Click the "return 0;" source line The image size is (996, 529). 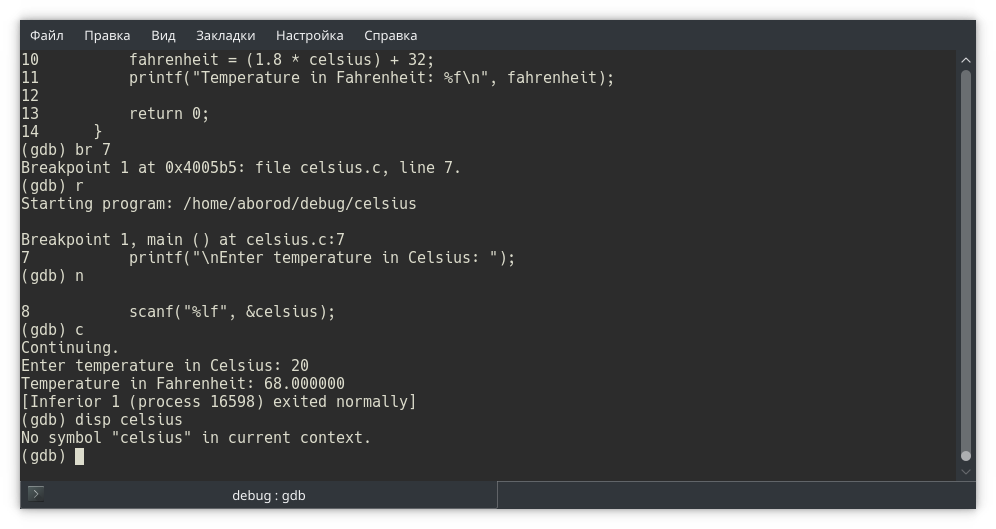pos(169,114)
